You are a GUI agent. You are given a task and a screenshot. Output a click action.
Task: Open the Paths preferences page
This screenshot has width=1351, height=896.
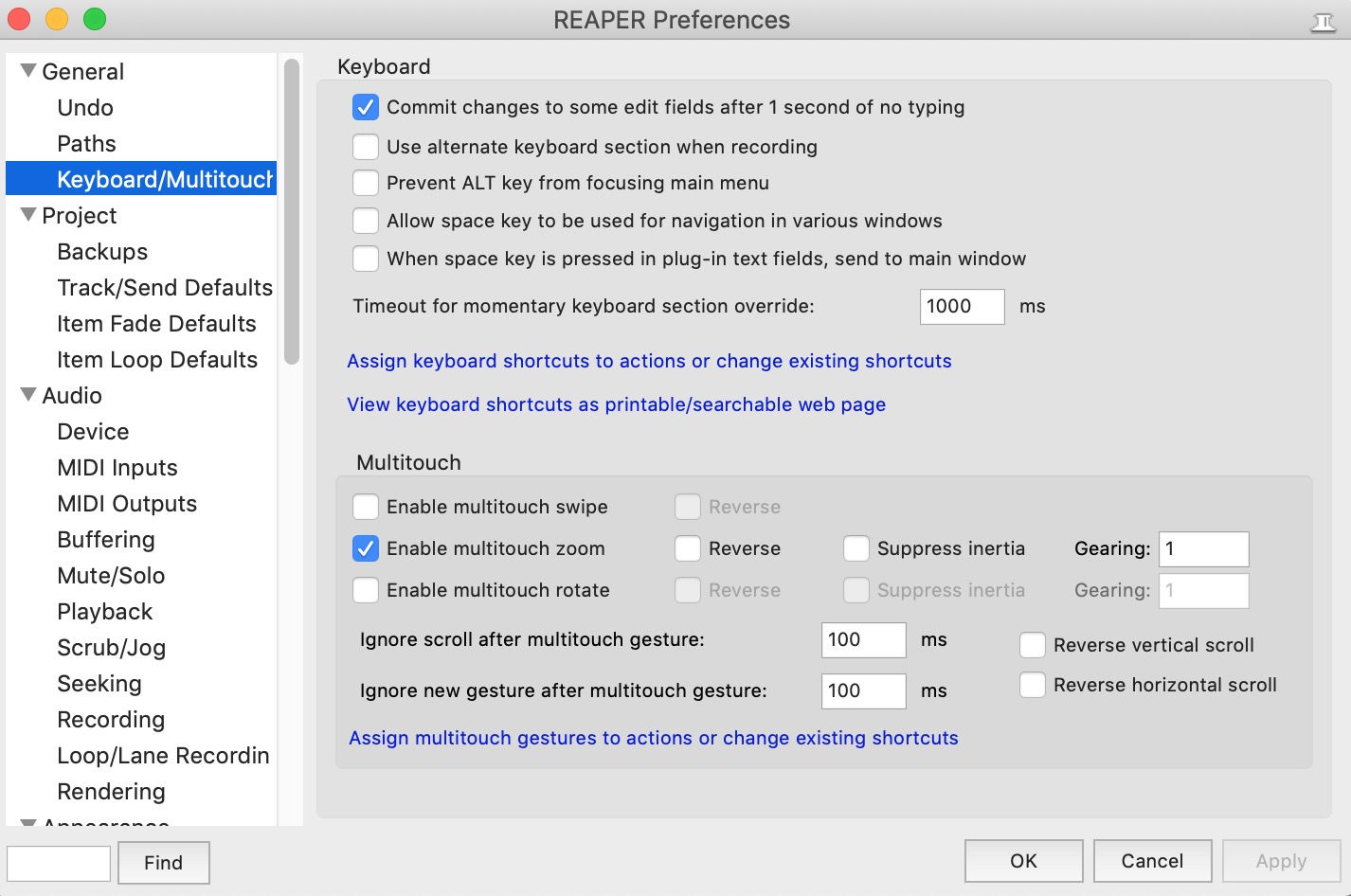(x=86, y=144)
